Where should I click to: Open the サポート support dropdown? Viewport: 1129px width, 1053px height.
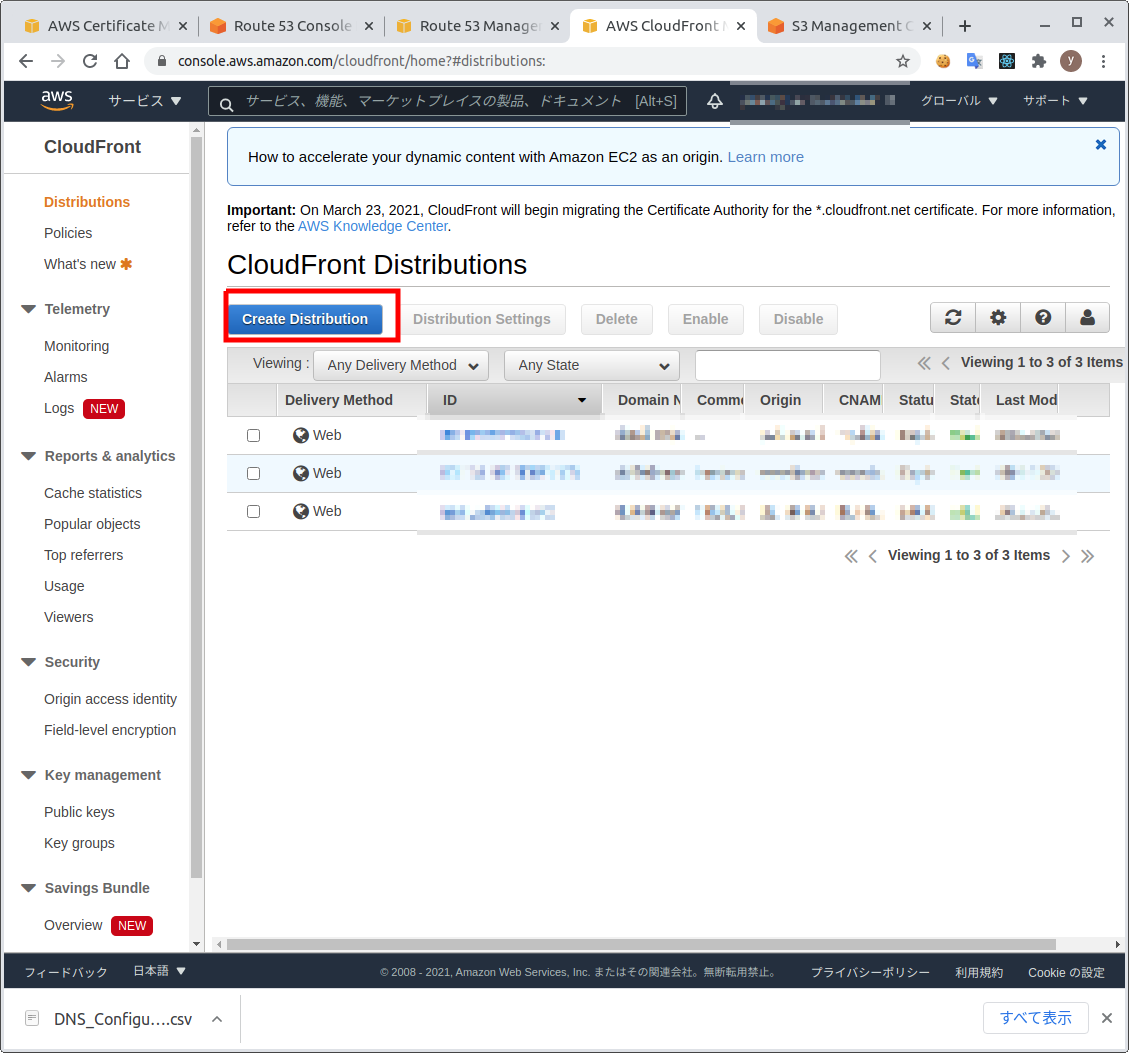click(1055, 101)
